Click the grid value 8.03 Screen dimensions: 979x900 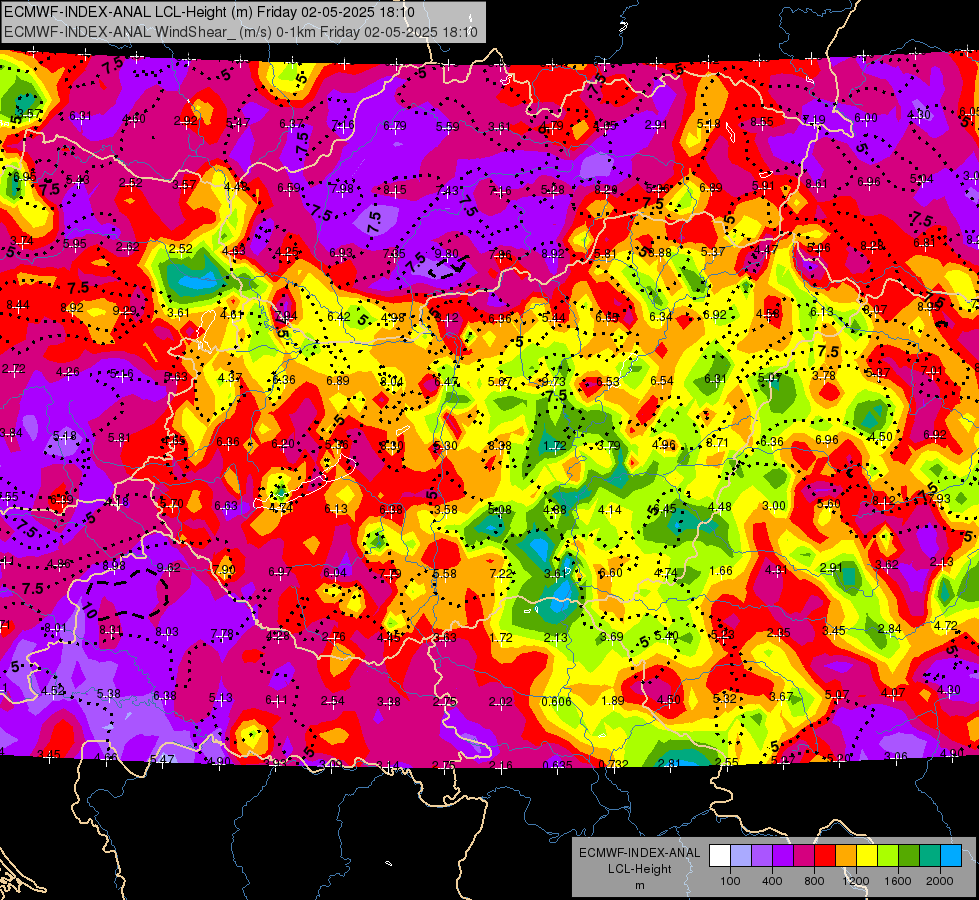167,632
